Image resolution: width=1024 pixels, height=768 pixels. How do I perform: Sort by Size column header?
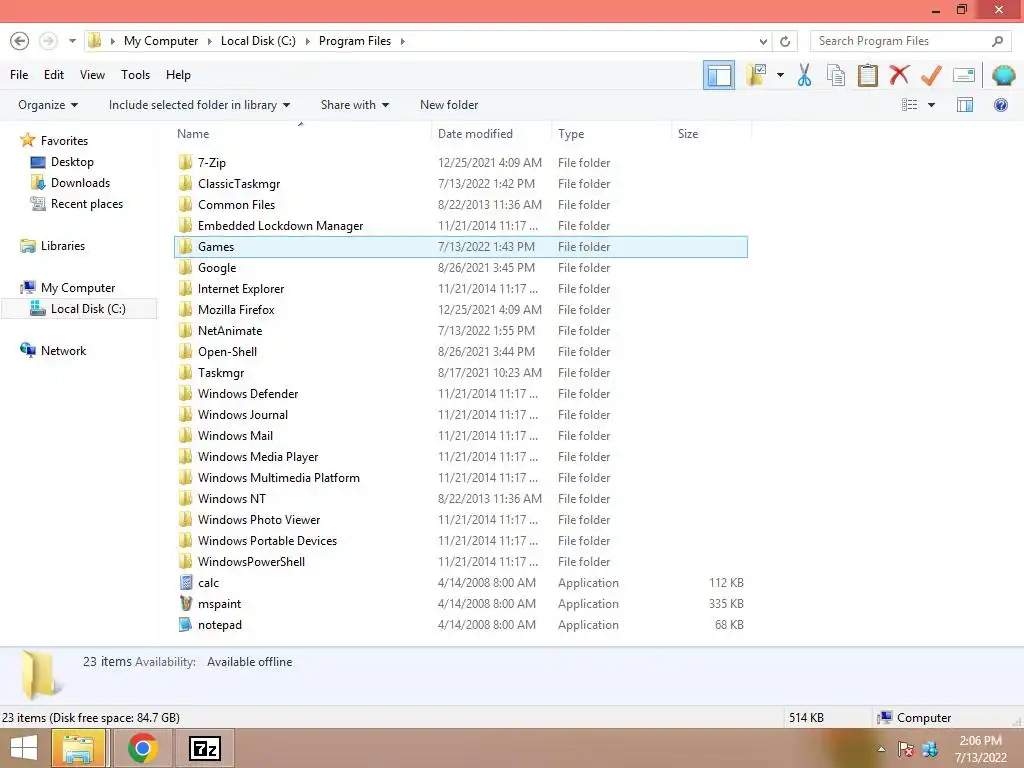pyautogui.click(x=711, y=134)
